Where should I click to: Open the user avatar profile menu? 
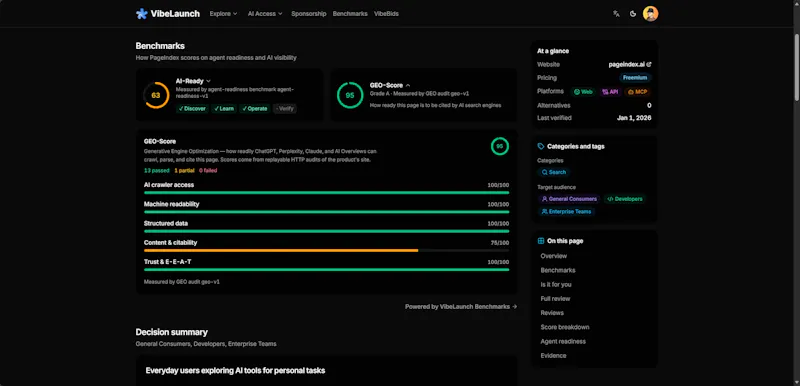coord(651,14)
